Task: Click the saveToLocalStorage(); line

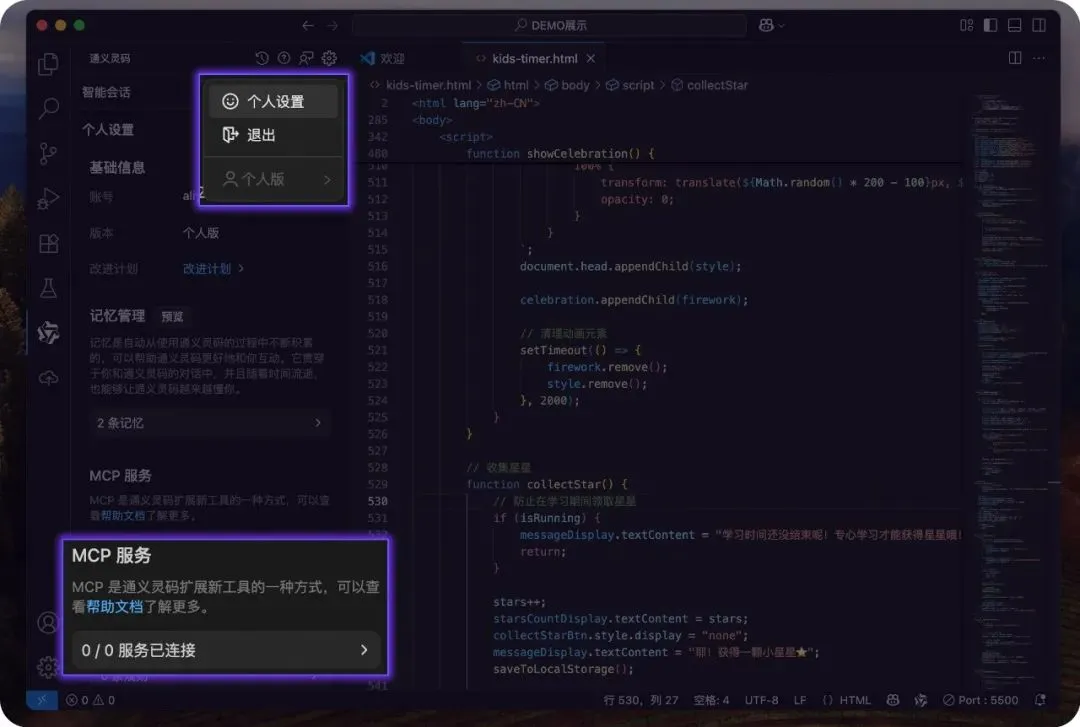Action: pyautogui.click(x=563, y=669)
